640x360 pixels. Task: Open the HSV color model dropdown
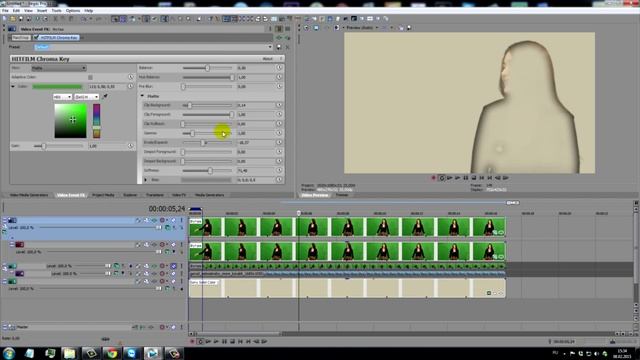click(x=62, y=97)
